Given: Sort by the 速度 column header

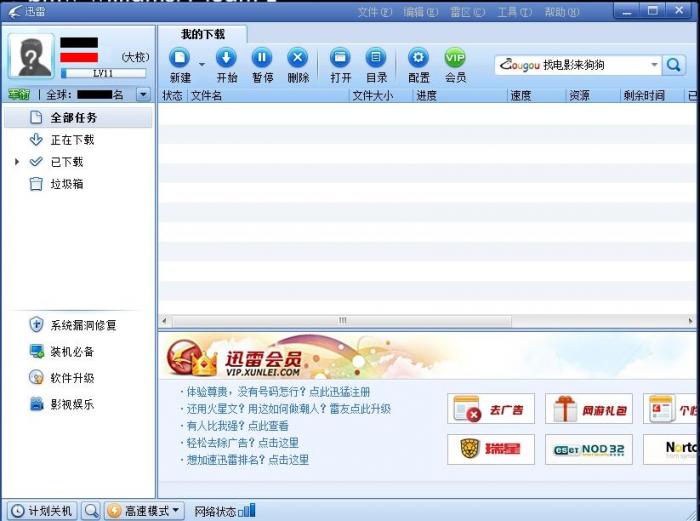Looking at the screenshot, I should pos(537,96).
